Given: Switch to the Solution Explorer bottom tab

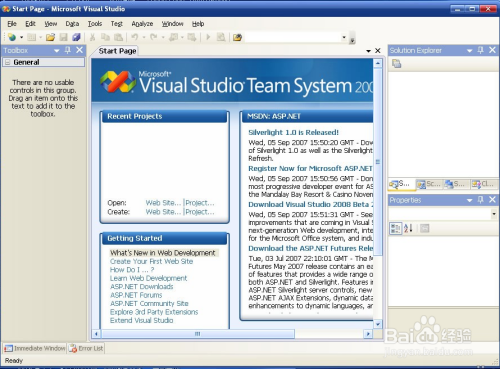Looking at the screenshot, I should pos(402,184).
